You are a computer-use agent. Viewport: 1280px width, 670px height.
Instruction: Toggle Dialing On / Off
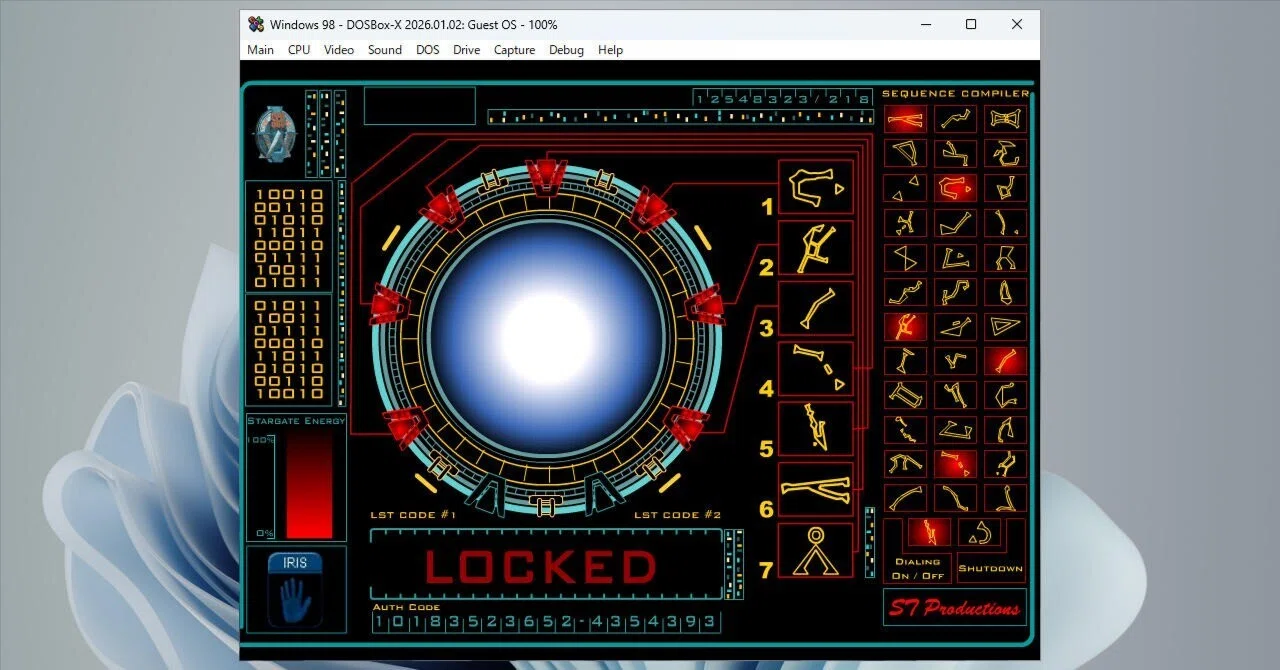point(918,568)
